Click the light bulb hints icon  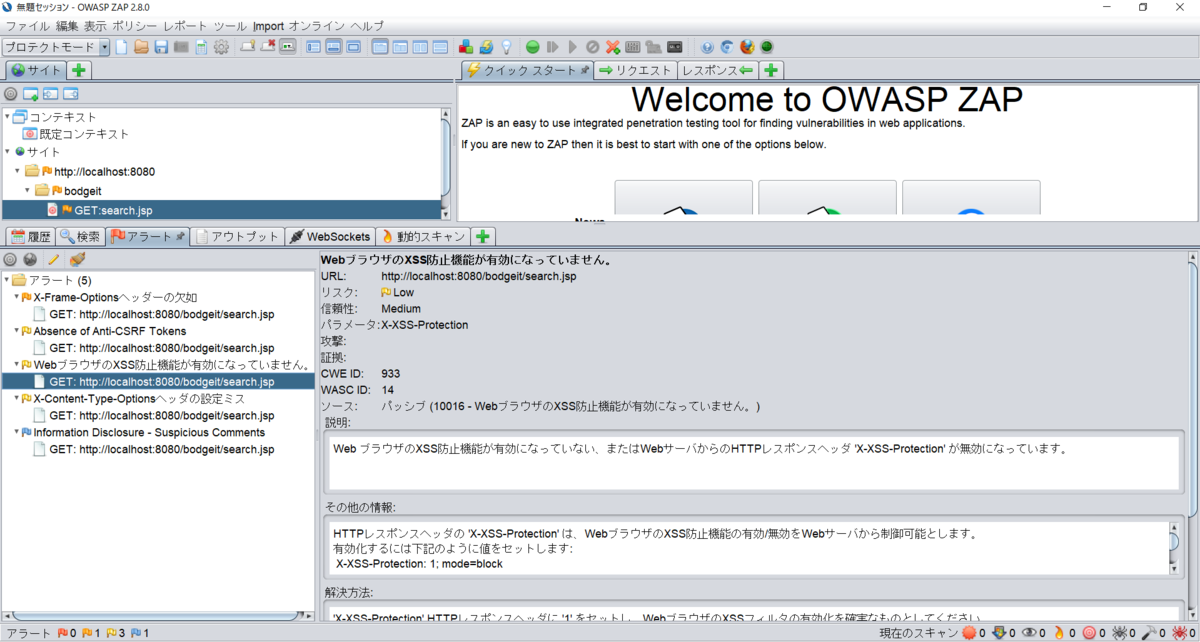tap(506, 47)
